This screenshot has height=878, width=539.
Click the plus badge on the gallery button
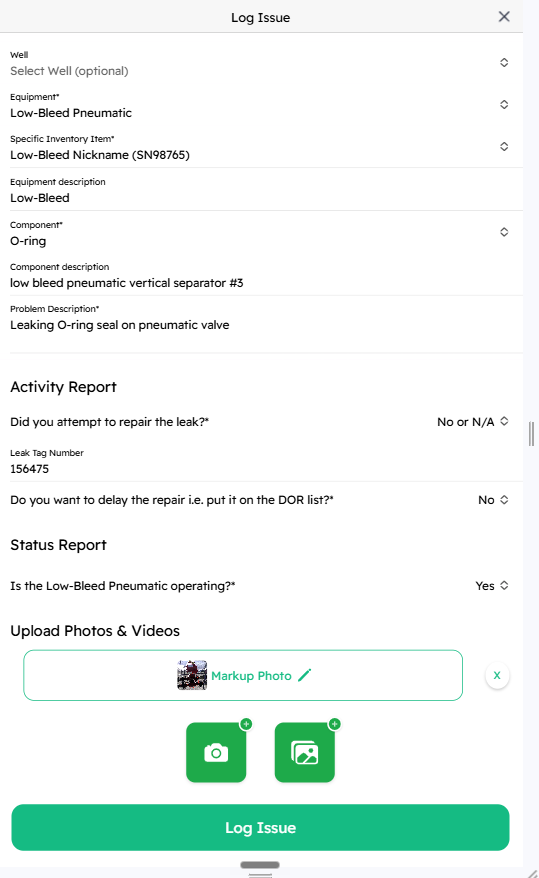[x=335, y=724]
